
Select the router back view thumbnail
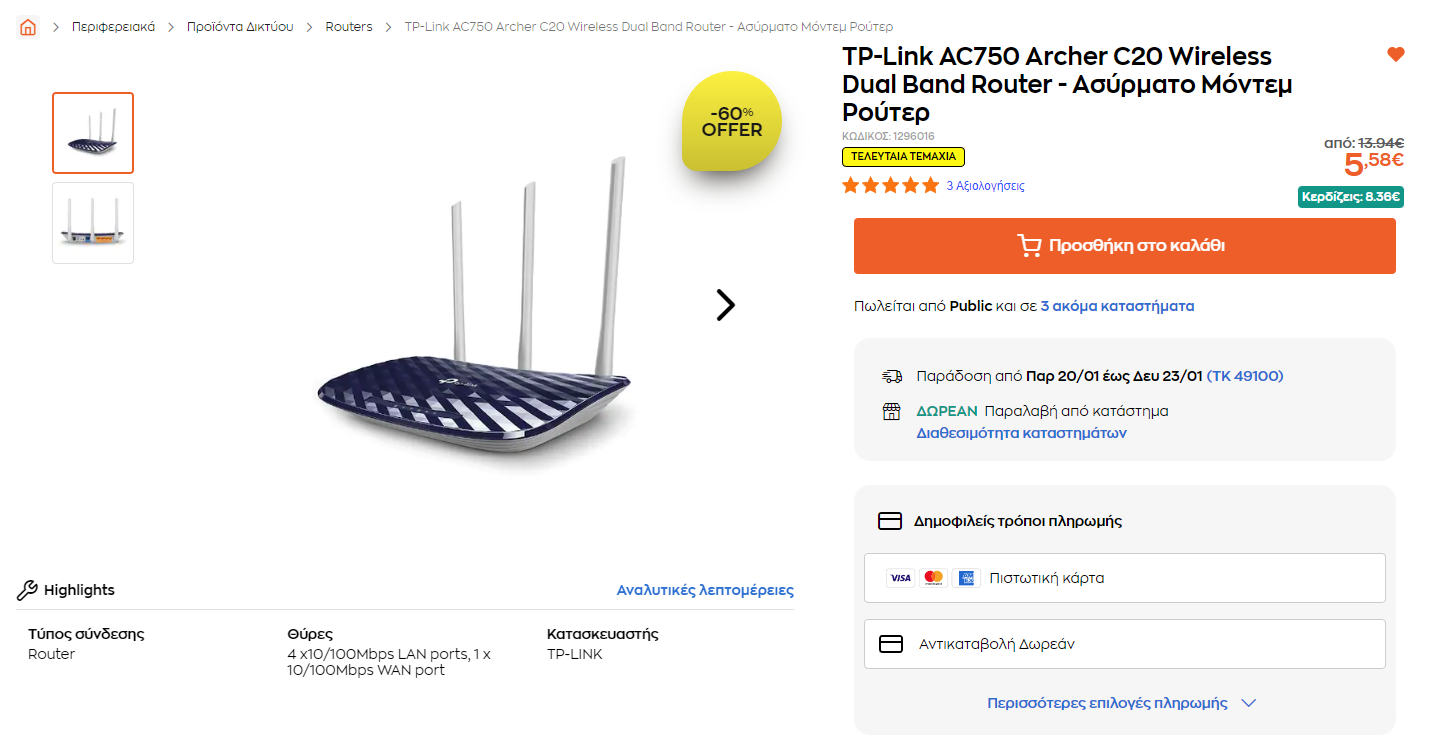(93, 223)
